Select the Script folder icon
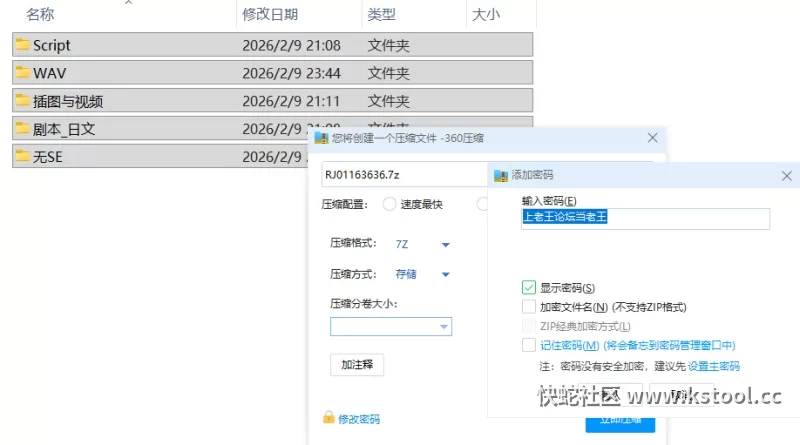This screenshot has height=445, width=800. pyautogui.click(x=22, y=44)
